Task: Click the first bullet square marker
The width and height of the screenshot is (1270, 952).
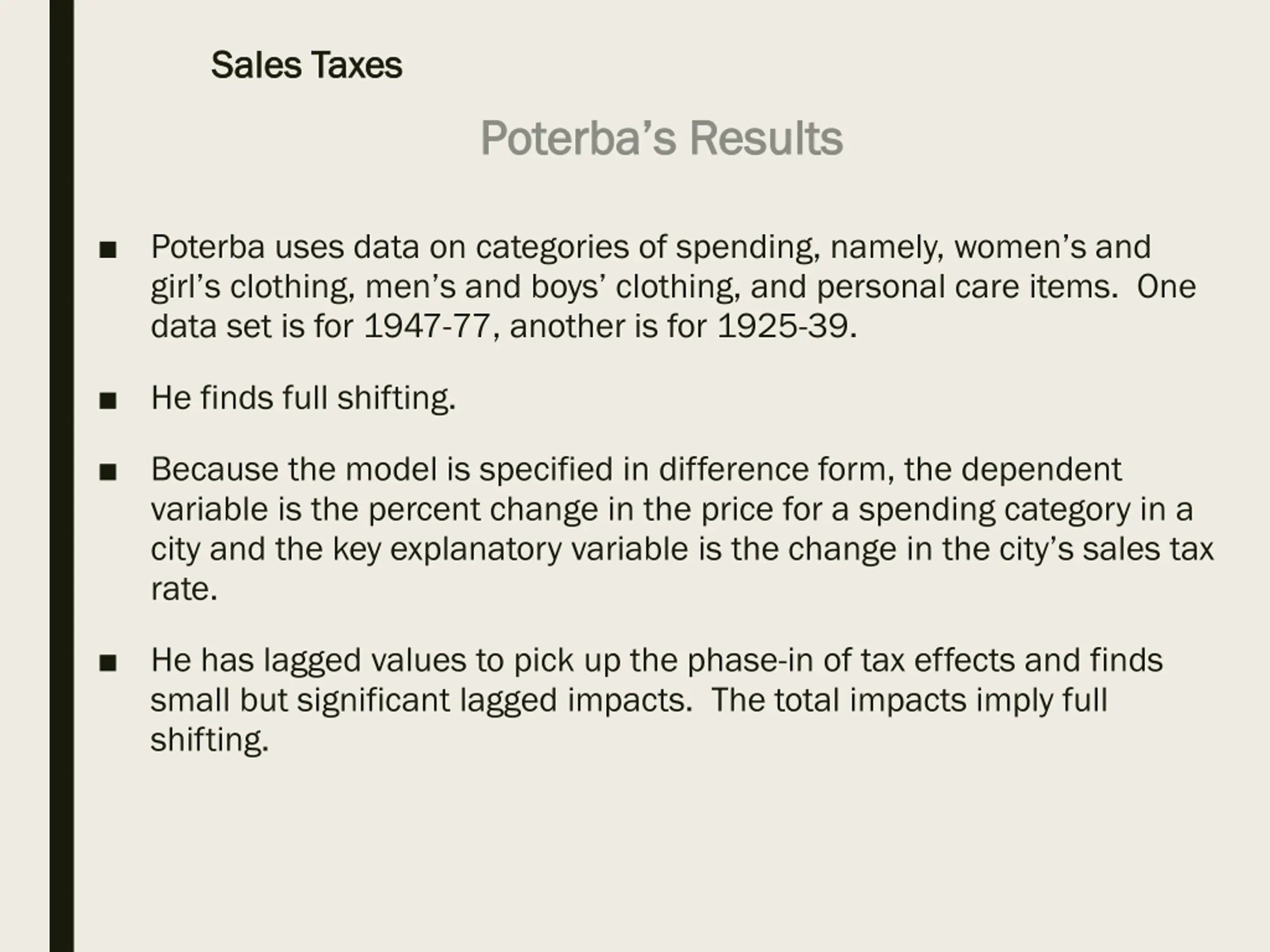Action: pos(108,250)
